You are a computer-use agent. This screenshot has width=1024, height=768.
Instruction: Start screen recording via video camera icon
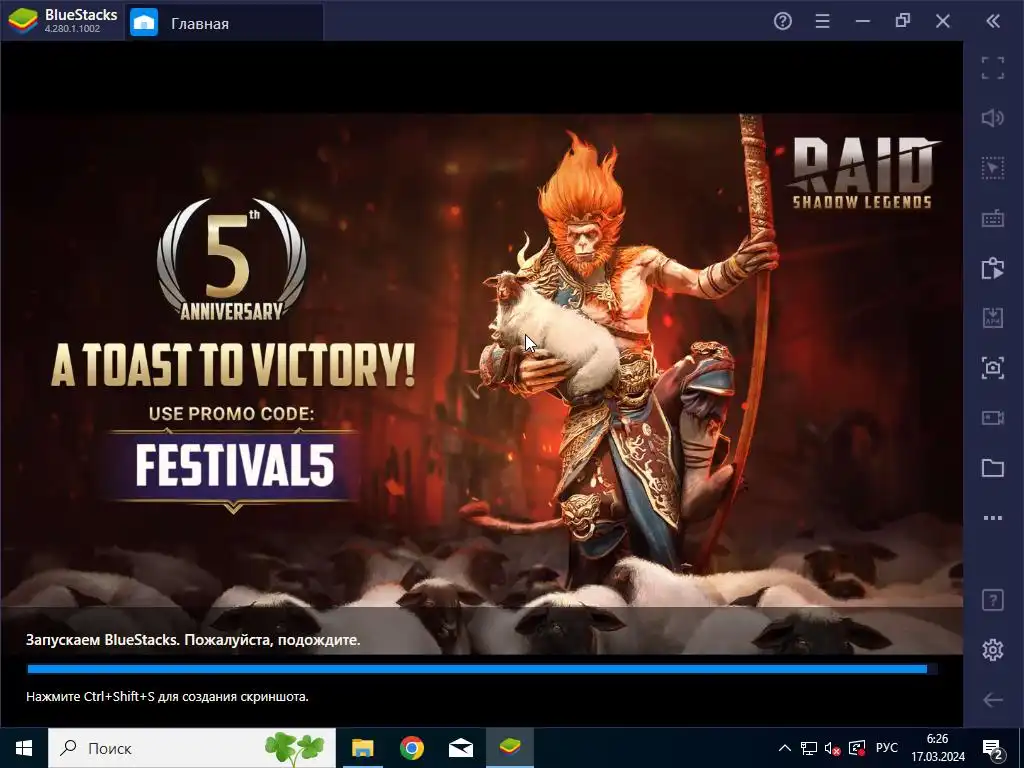click(993, 418)
